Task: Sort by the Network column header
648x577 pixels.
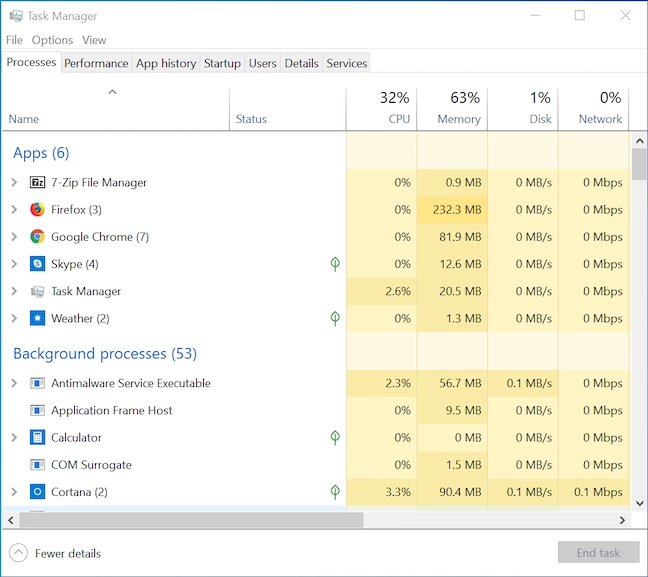Action: coord(593,109)
